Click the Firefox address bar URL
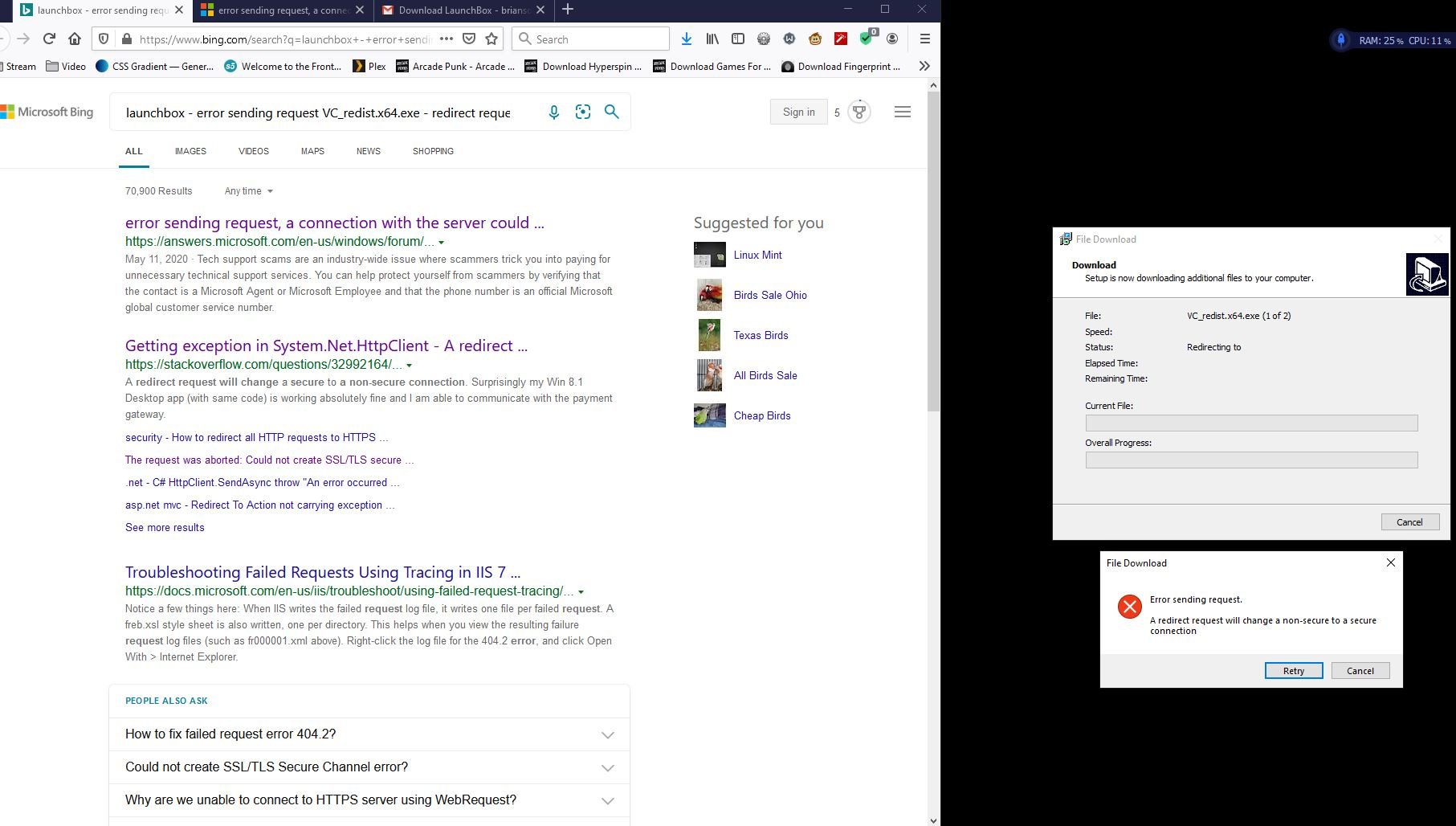Image resolution: width=1456 pixels, height=826 pixels. tap(285, 39)
